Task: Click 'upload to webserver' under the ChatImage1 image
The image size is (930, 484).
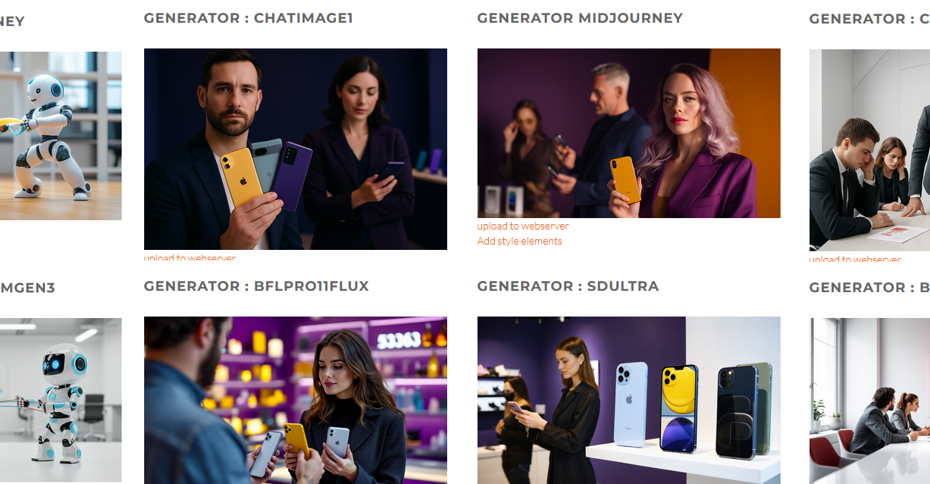Action: click(189, 258)
